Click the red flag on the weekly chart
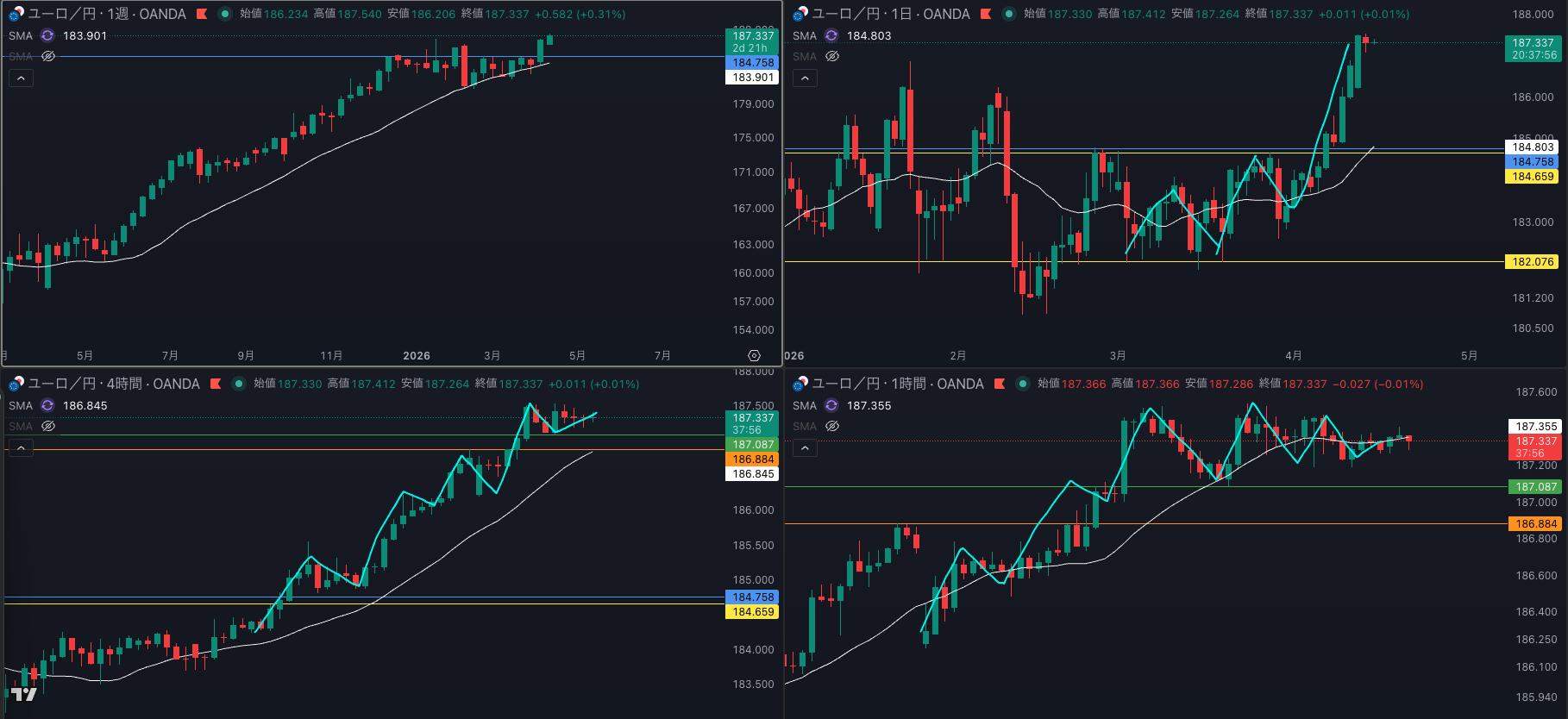The height and width of the screenshot is (719, 1568). 202,14
